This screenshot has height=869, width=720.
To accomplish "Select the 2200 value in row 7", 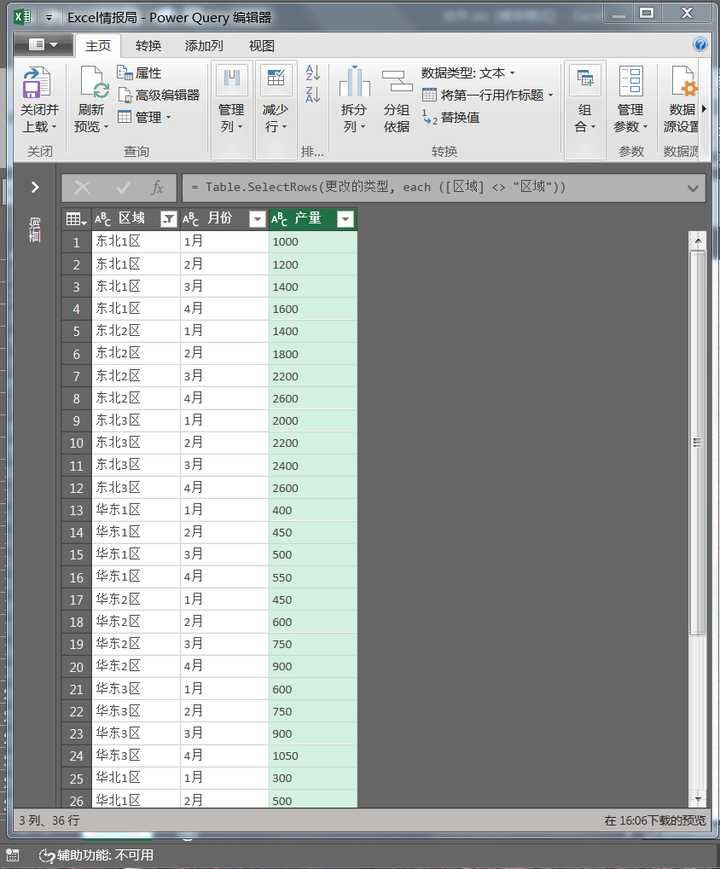I will click(313, 376).
